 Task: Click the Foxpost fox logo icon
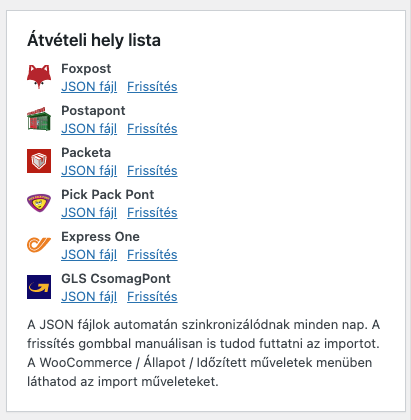(x=39, y=77)
